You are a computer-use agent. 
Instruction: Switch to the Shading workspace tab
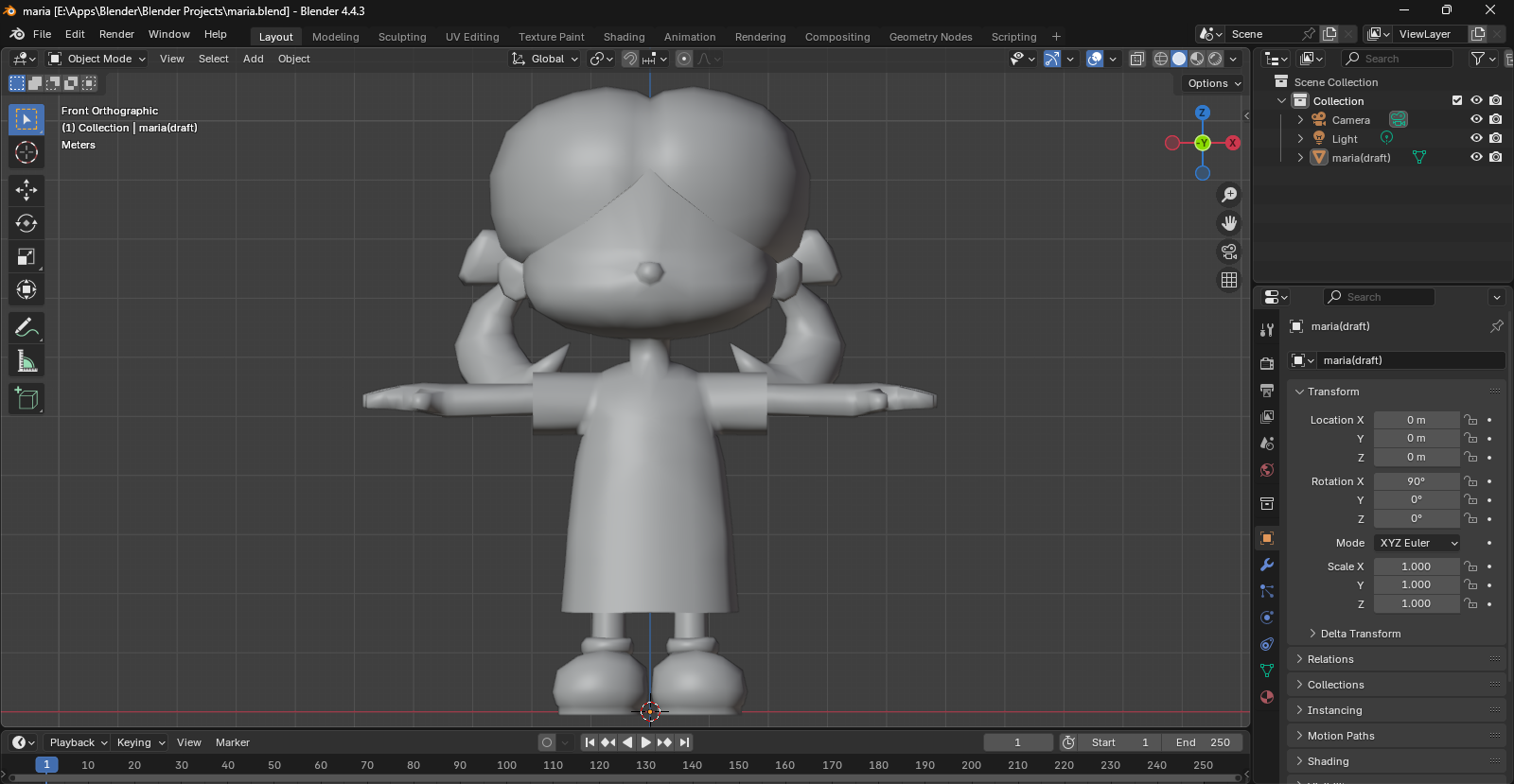coord(624,37)
